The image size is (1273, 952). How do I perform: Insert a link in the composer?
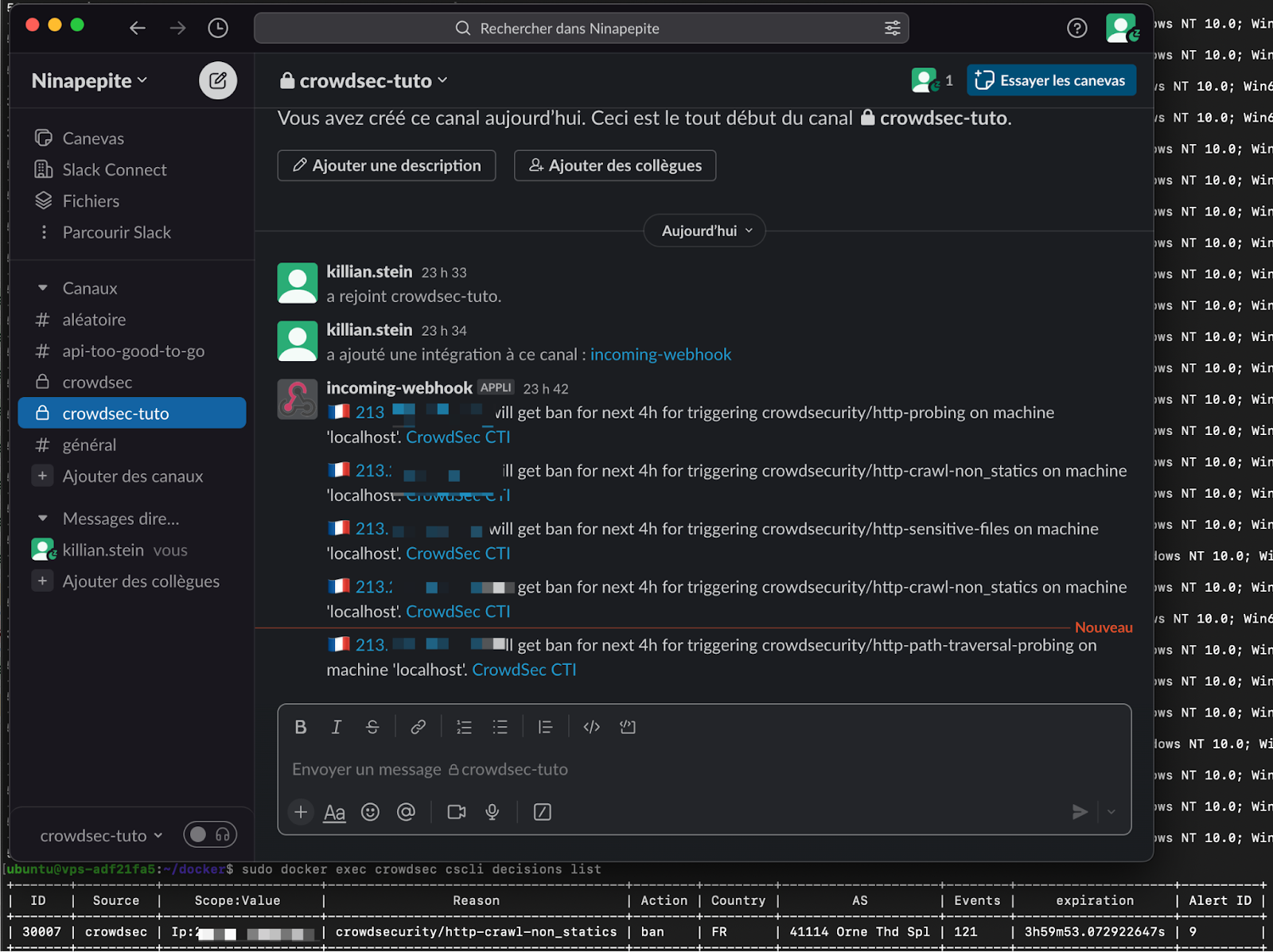point(418,727)
